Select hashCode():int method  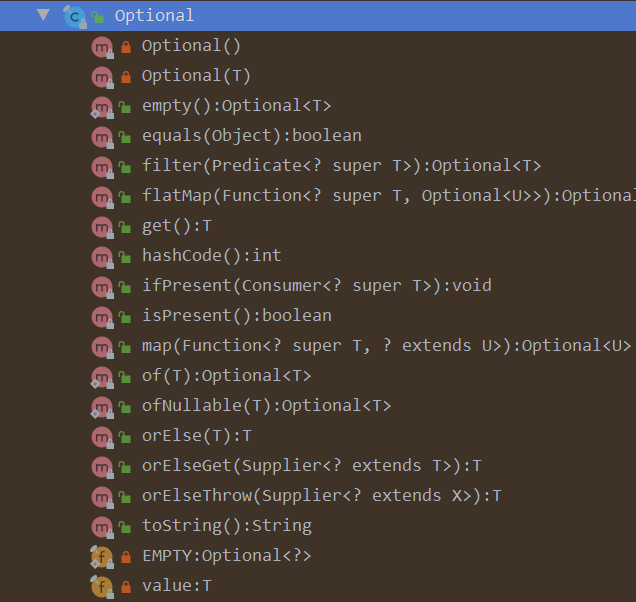coord(211,256)
